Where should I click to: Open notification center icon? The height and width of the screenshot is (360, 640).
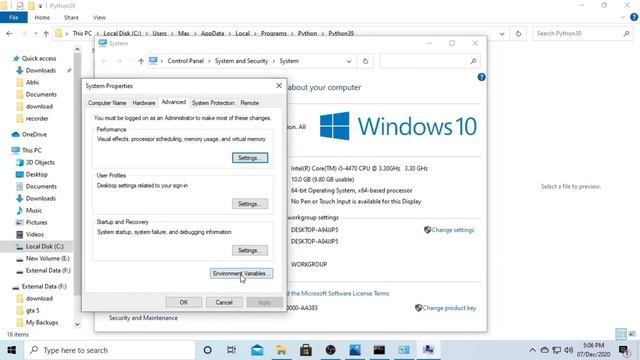[x=623, y=350]
